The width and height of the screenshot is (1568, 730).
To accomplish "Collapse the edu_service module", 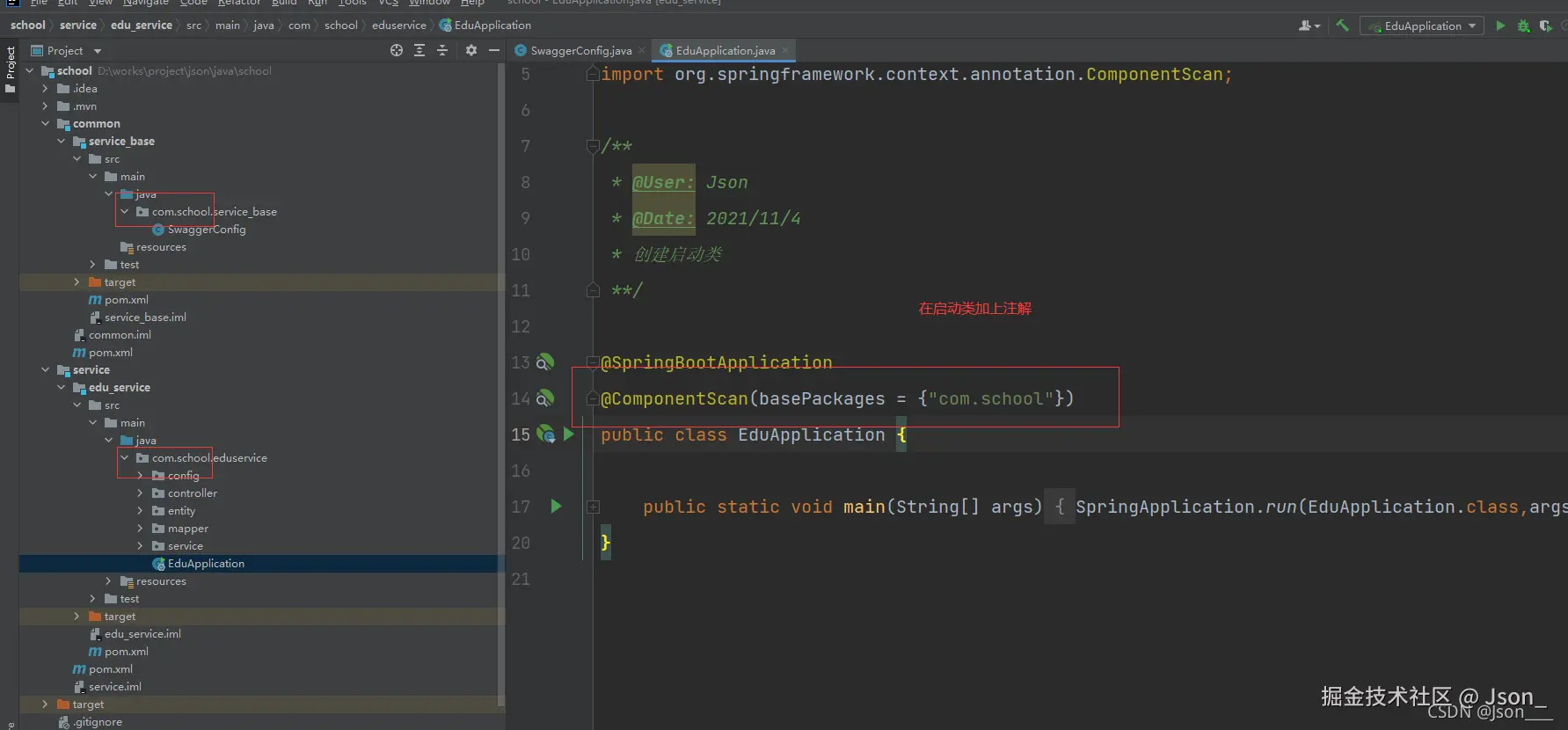I will (61, 388).
